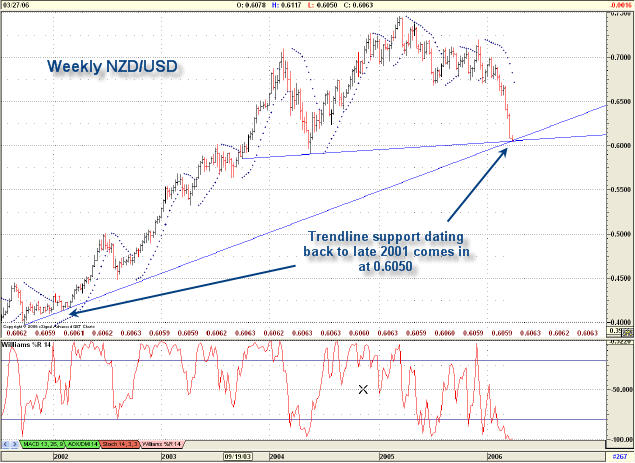Click the 2004 year label on time axis
The height and width of the screenshot is (463, 635).
point(277,457)
